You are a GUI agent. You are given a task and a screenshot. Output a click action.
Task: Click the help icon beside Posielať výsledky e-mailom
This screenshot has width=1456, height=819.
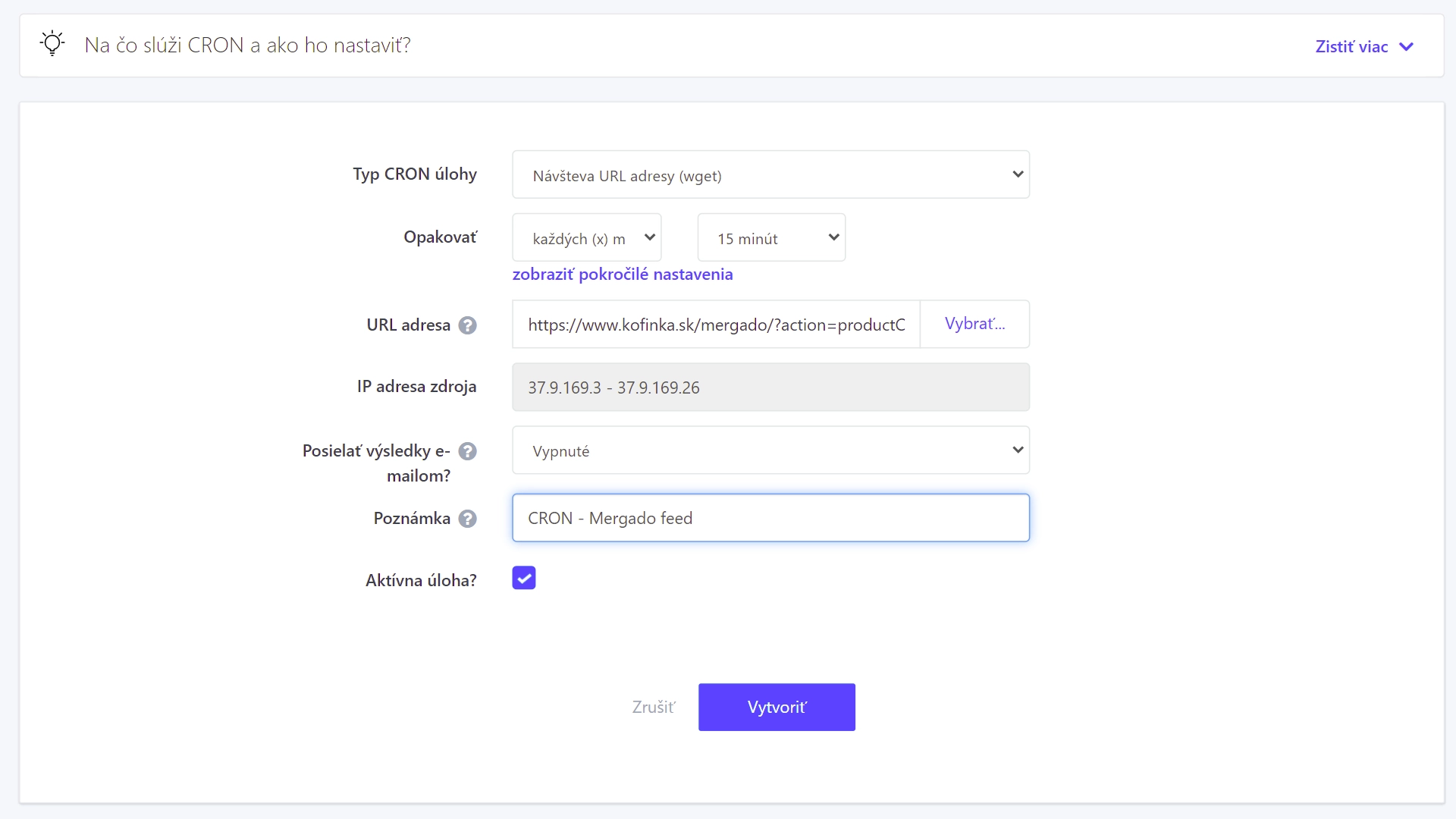(x=468, y=451)
